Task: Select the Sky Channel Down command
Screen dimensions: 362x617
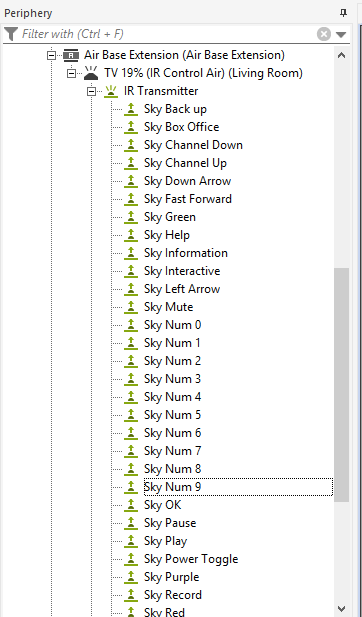Action: tap(193, 145)
